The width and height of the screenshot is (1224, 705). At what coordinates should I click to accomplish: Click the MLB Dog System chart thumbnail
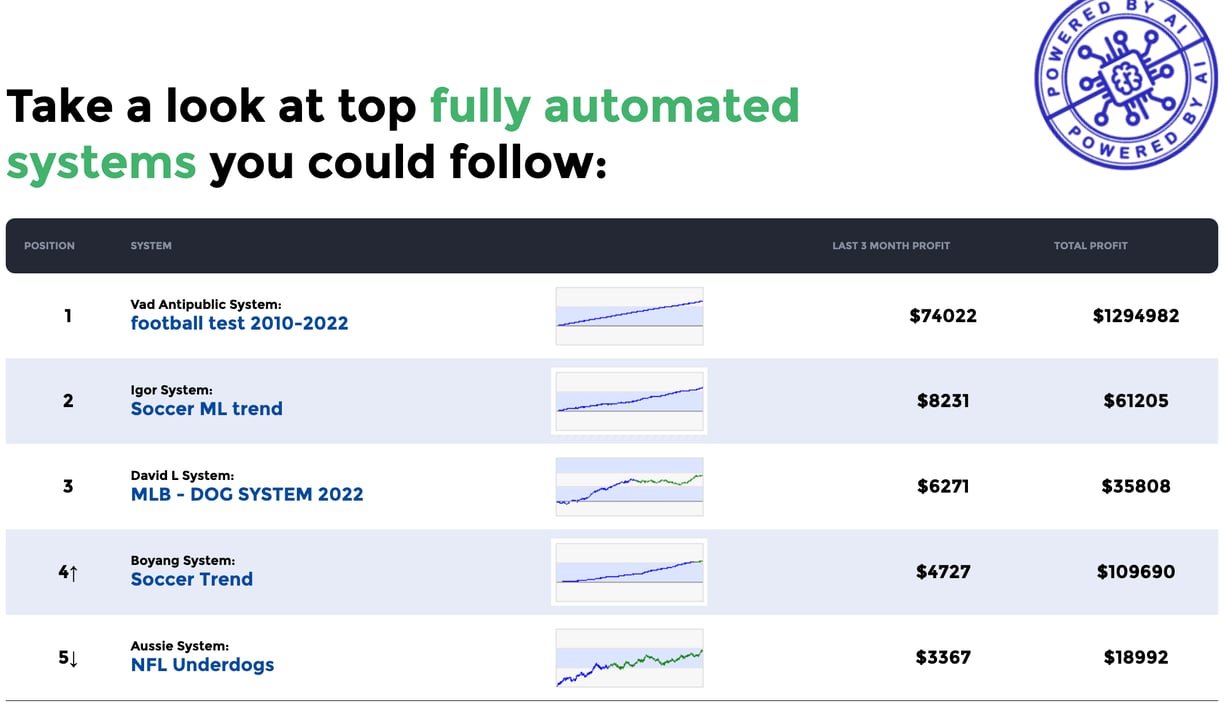(629, 487)
